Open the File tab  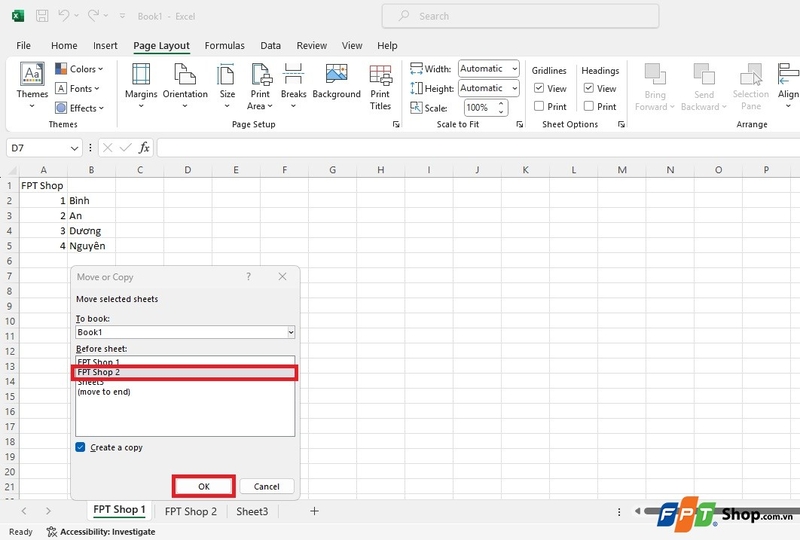pos(23,45)
